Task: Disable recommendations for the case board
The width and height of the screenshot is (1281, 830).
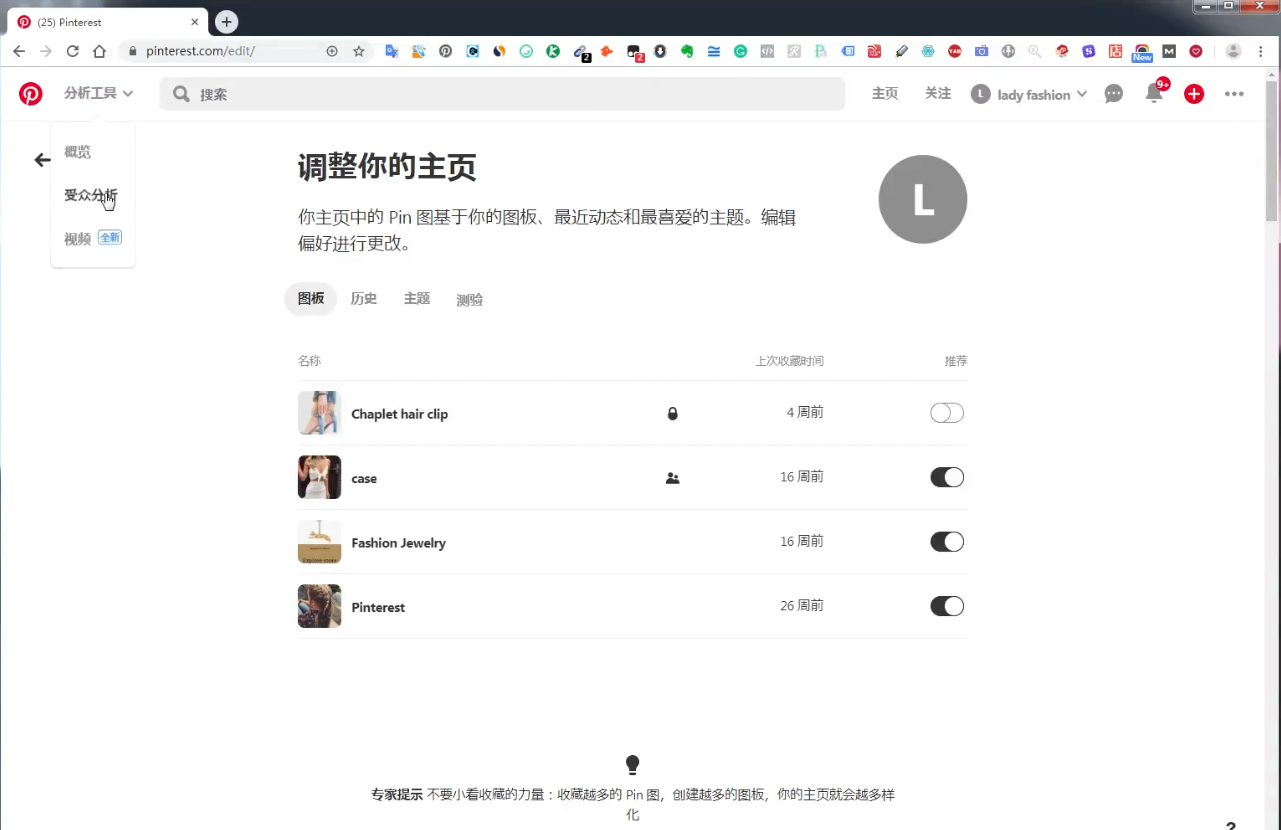Action: [x=947, y=478]
